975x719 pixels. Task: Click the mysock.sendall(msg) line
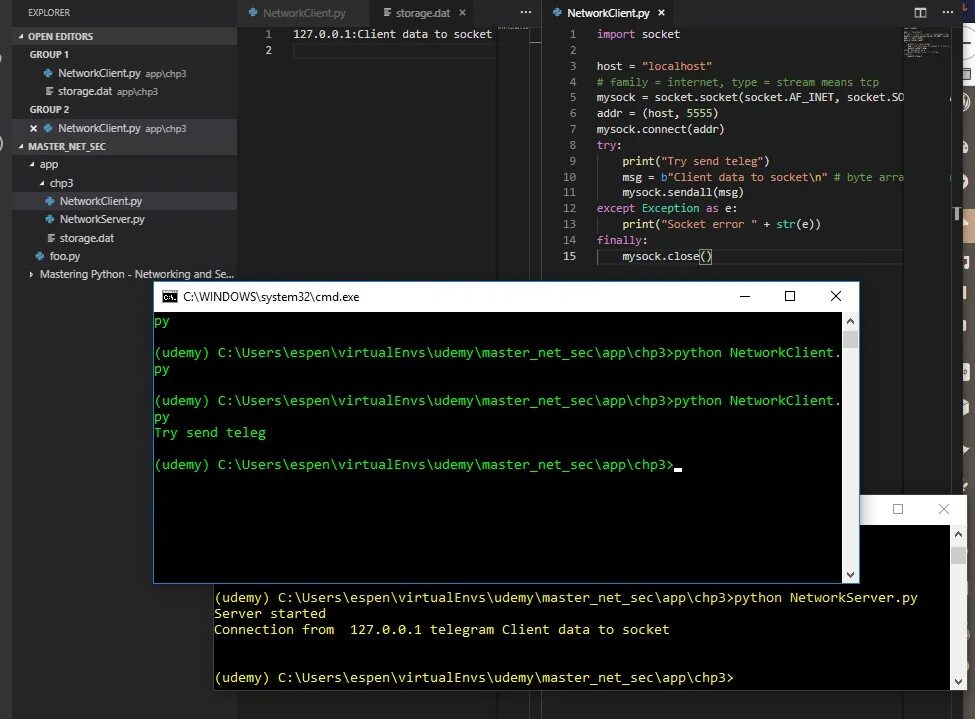(683, 192)
